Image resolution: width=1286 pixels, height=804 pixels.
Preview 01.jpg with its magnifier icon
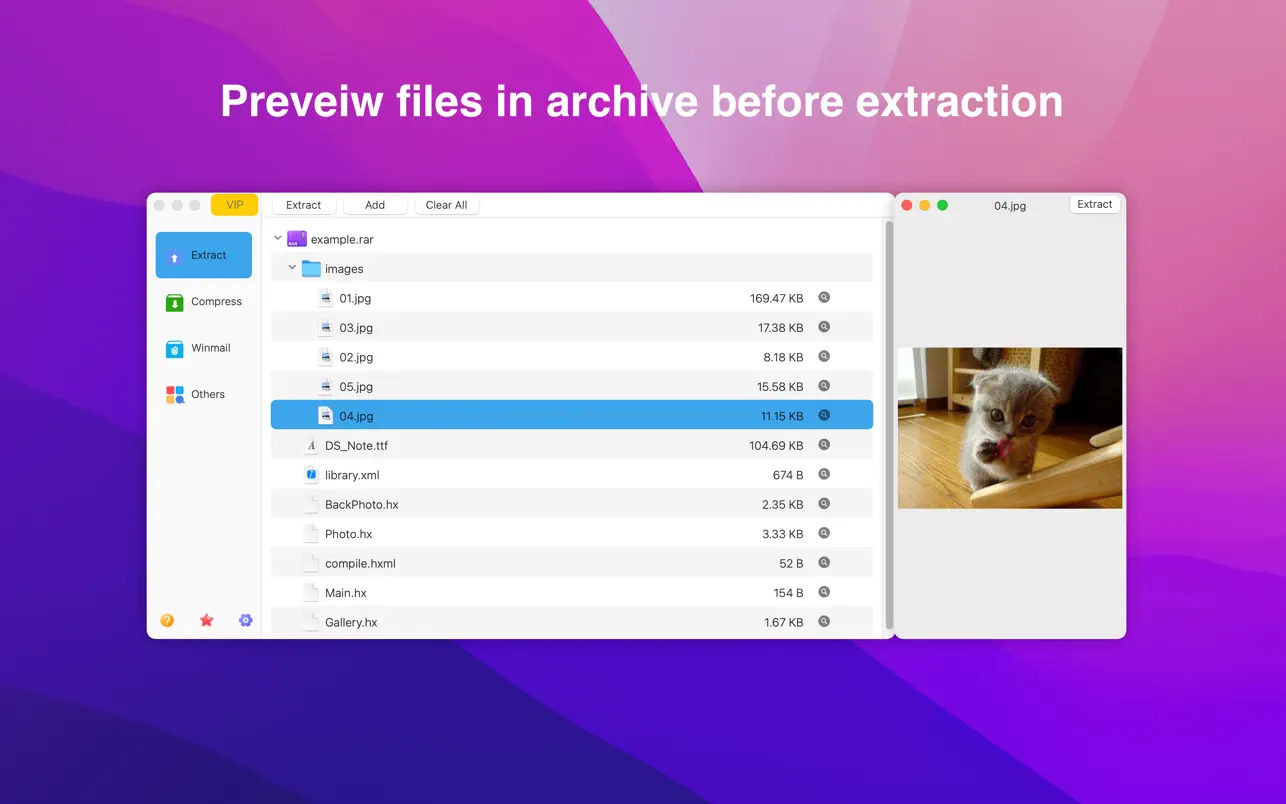click(824, 298)
